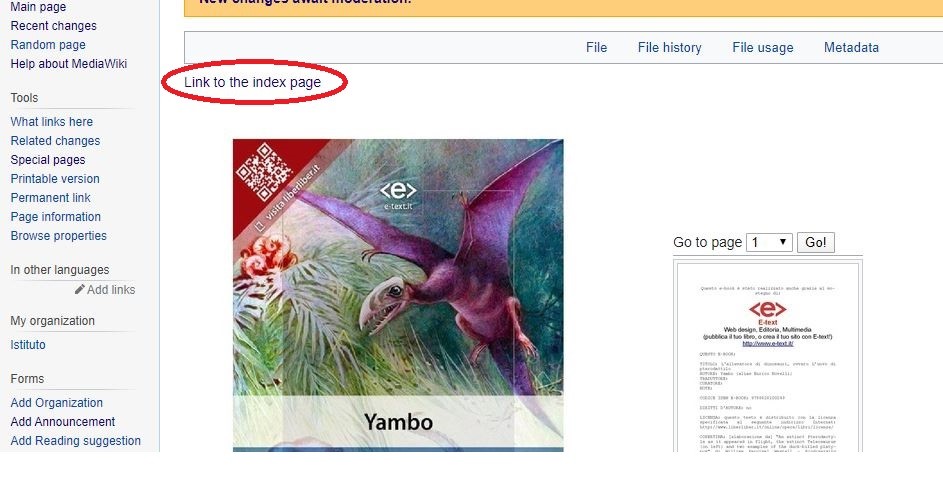Click the Istituto organization link
Viewport: 943px width, 489px height.
click(x=28, y=345)
